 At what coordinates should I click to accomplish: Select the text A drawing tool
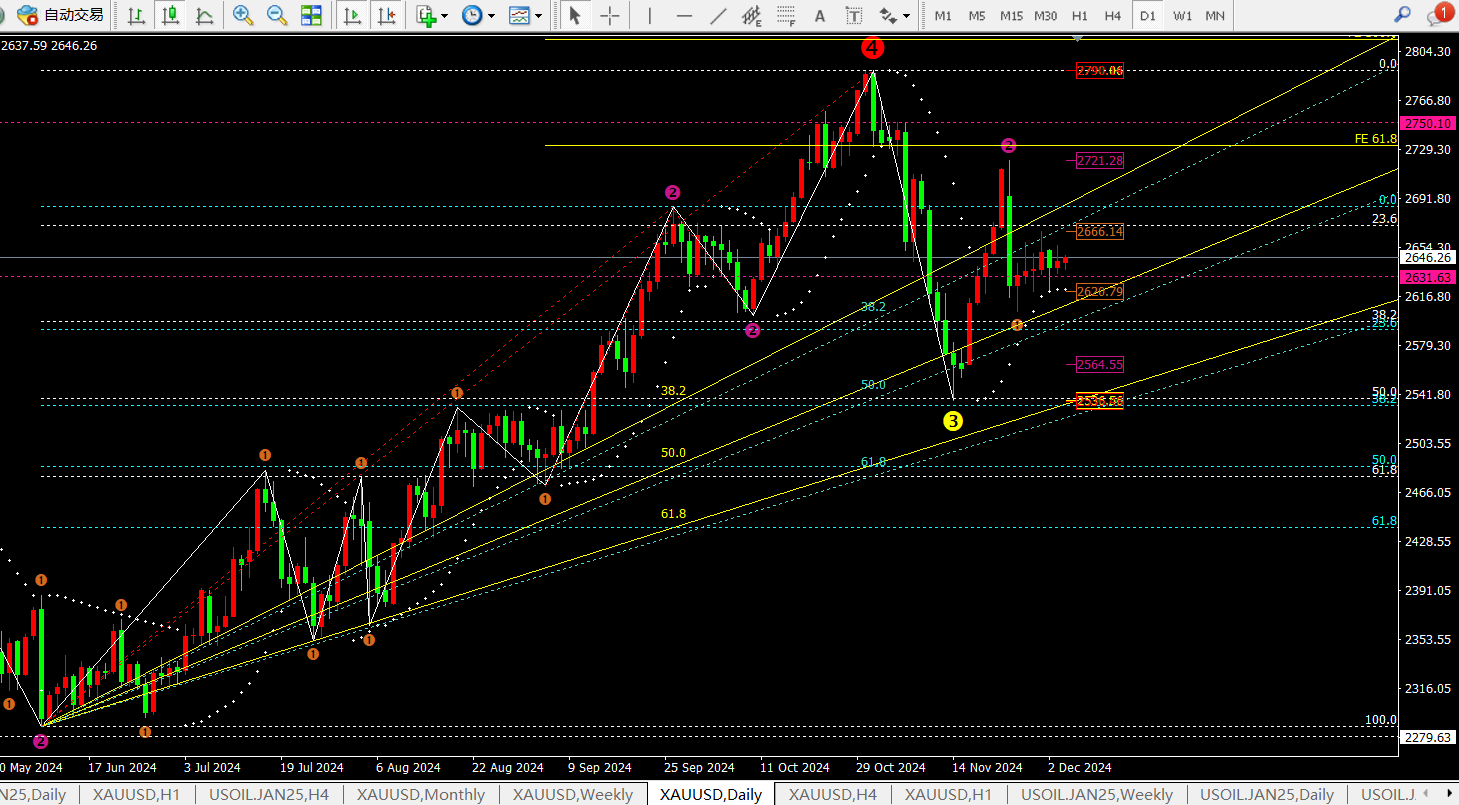pyautogui.click(x=820, y=15)
